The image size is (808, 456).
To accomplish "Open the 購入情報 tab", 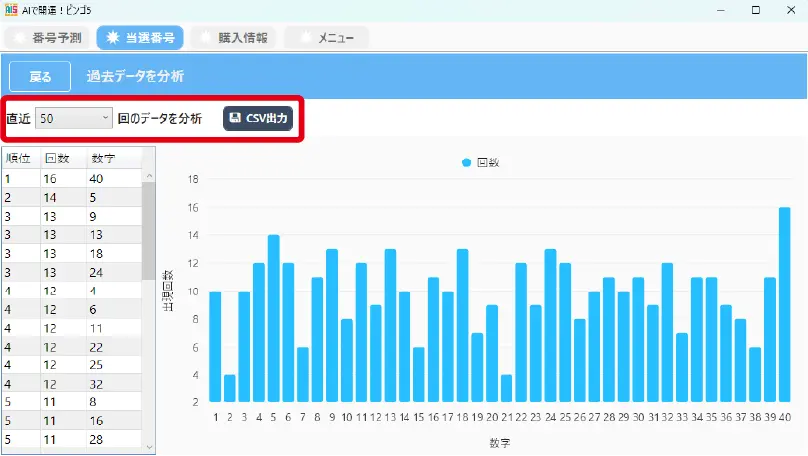I will [x=233, y=38].
